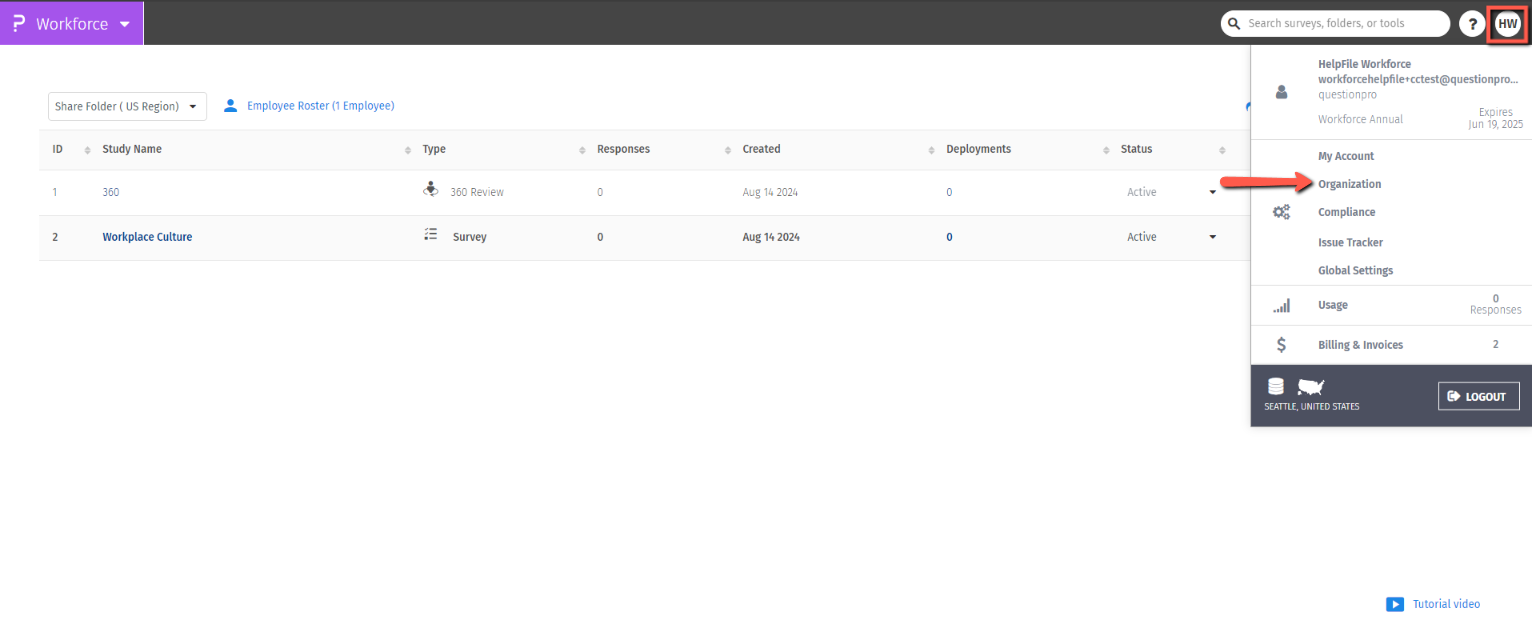Select Organization menu item
1532x632 pixels.
(x=1349, y=184)
